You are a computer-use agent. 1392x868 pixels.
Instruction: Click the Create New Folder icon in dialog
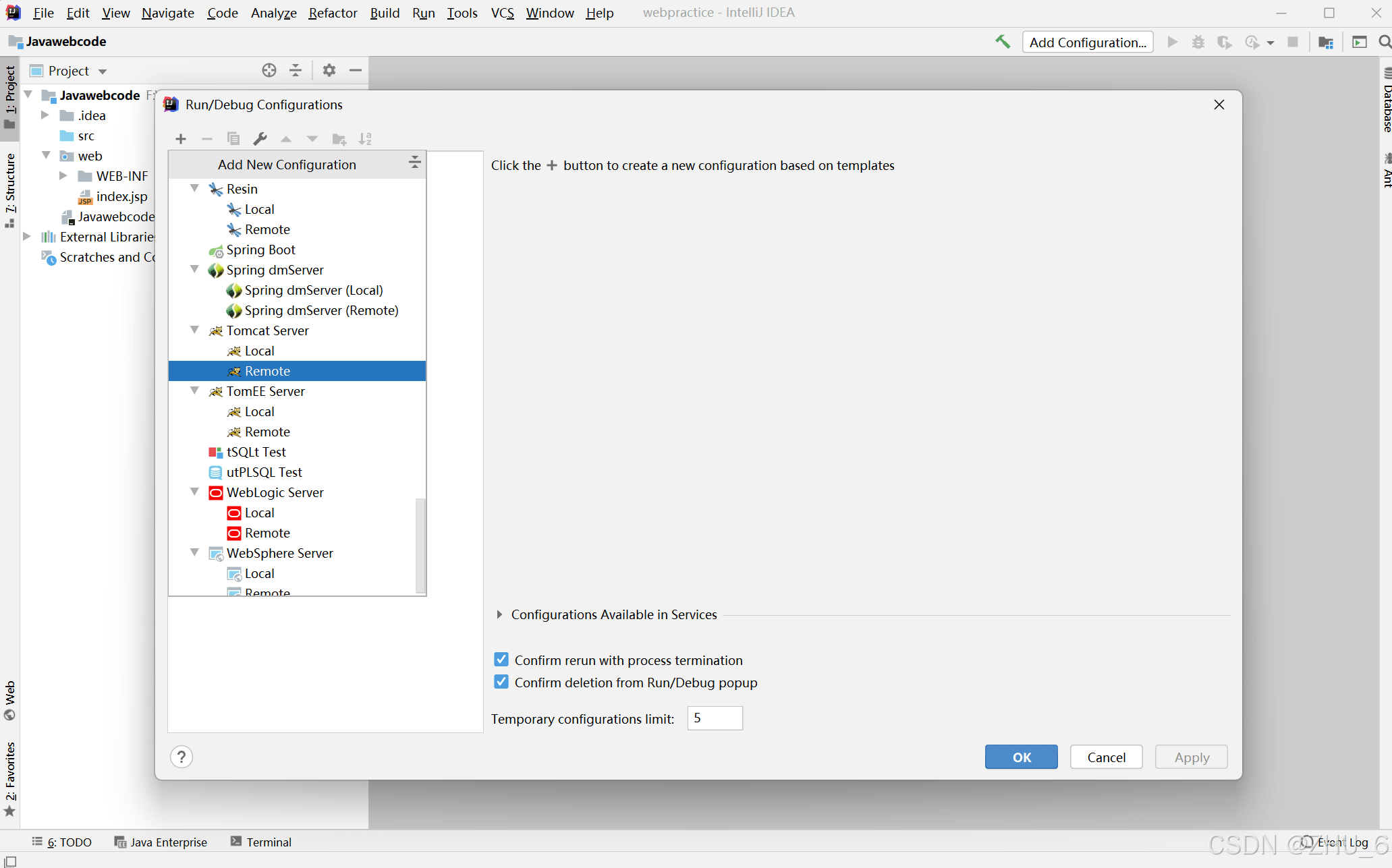339,139
